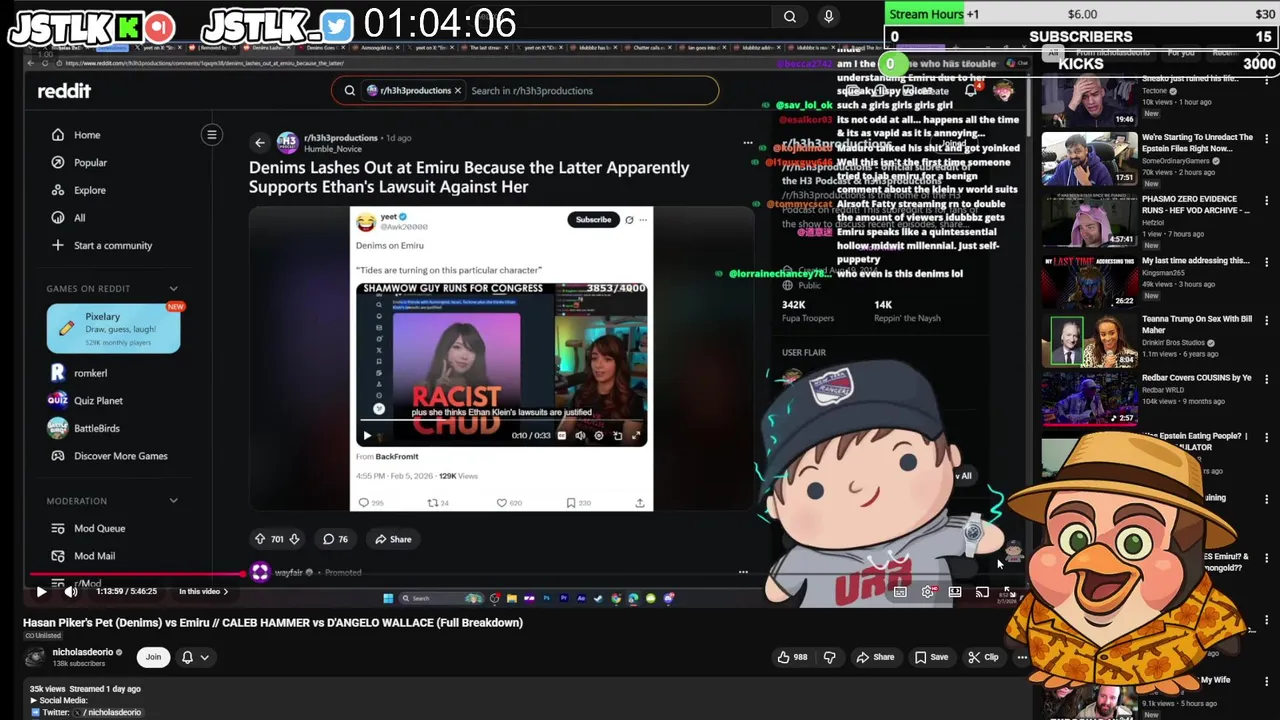Open the Reddit post's three-dot options menu
Screen dimensions: 1280x720
(747, 143)
